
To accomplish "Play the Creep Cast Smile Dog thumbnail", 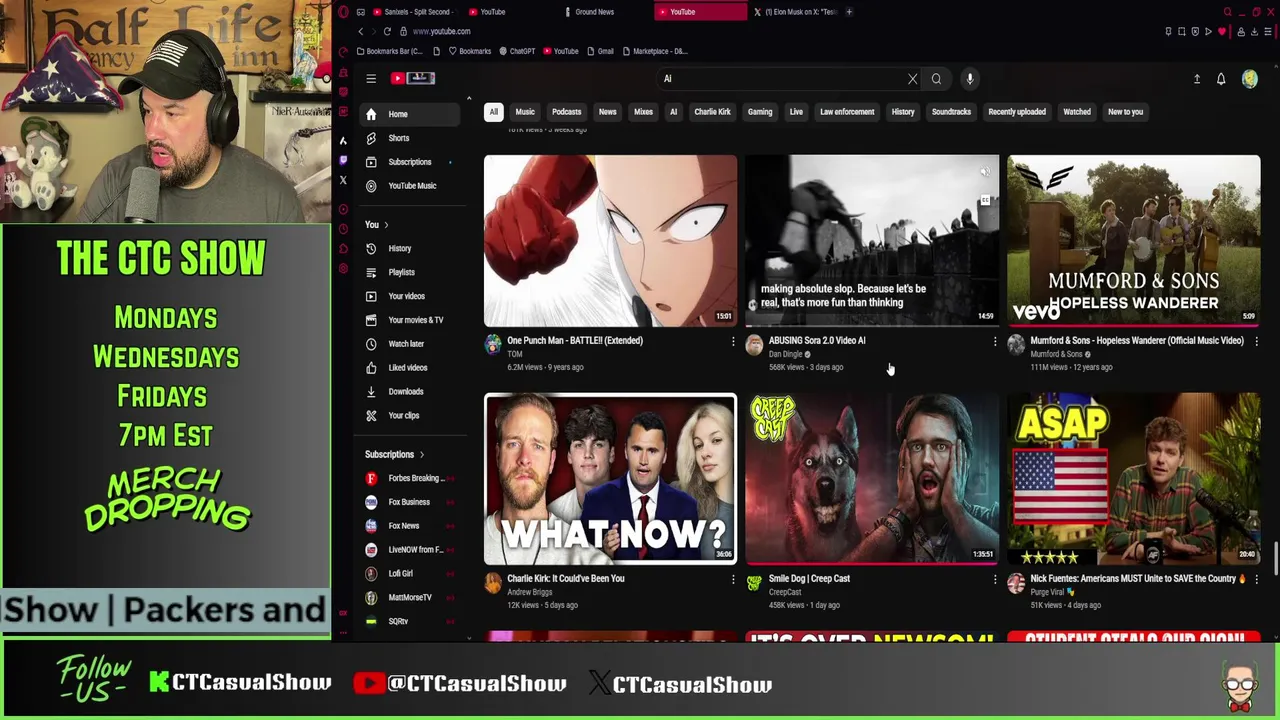I will coord(872,479).
